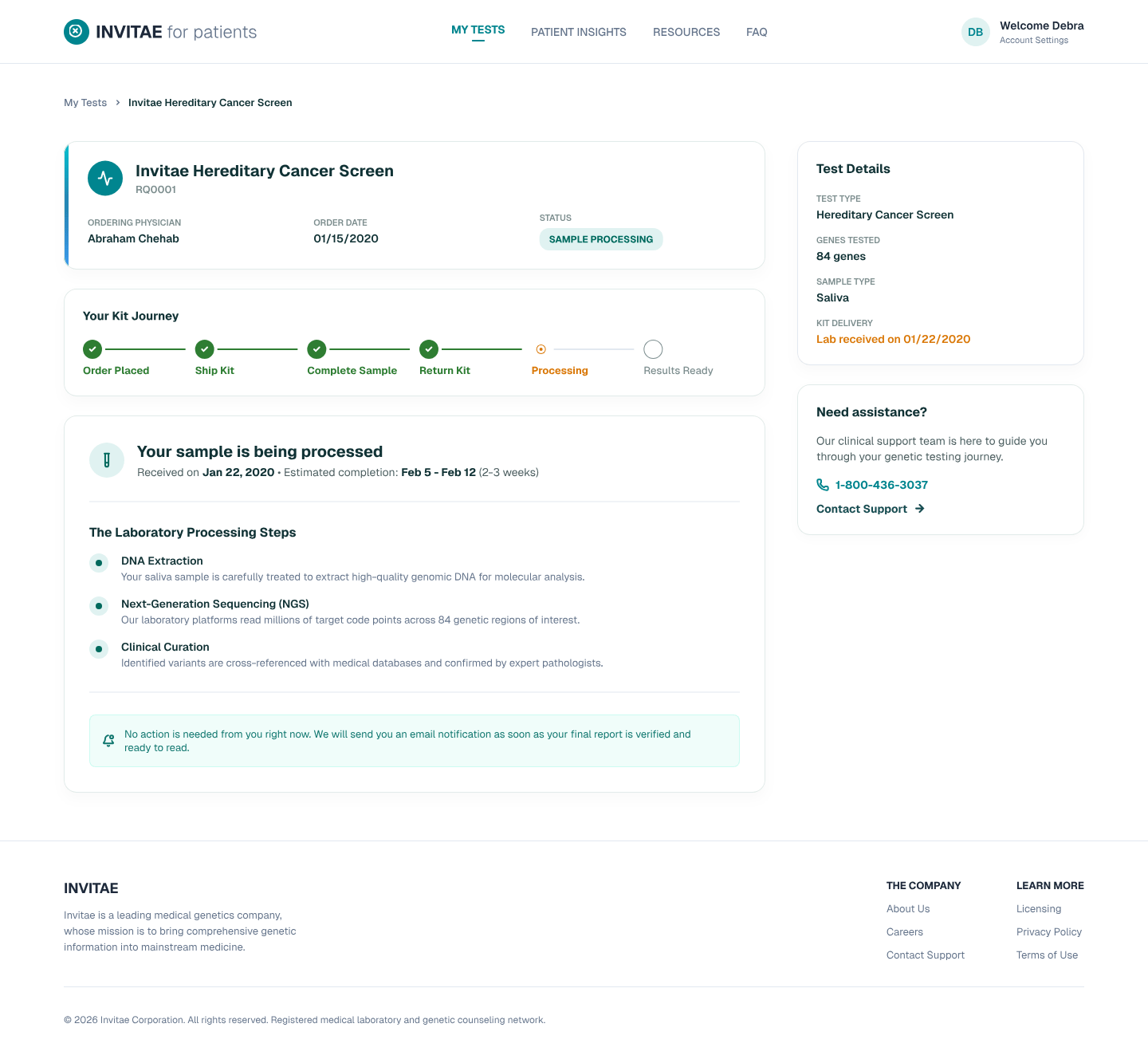Click Lab received on 01/22/2020 text

click(894, 339)
